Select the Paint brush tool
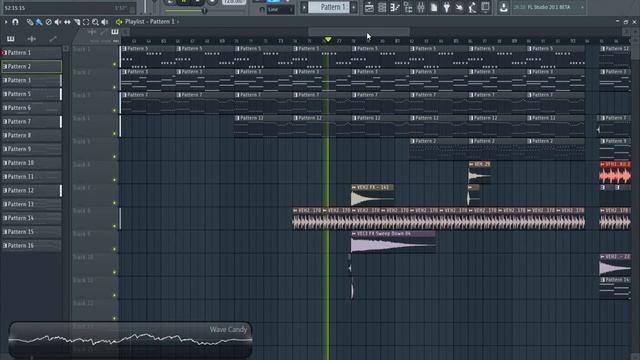Viewport: 640px width, 360px height. pos(39,22)
